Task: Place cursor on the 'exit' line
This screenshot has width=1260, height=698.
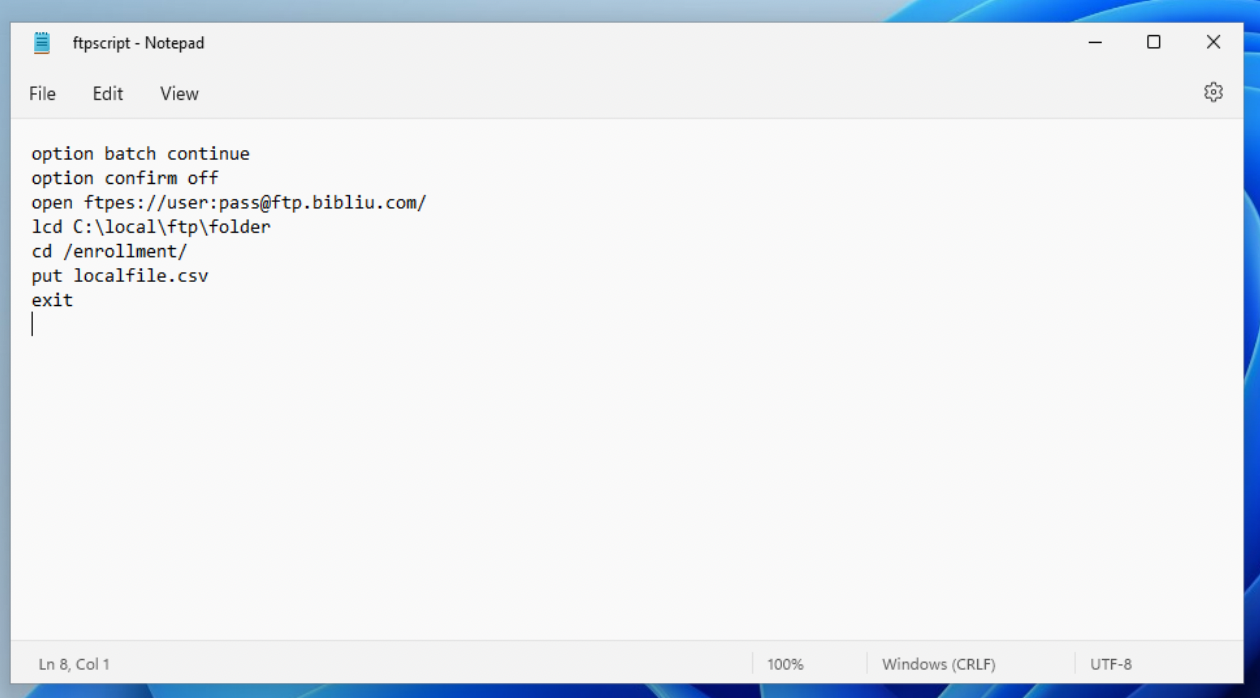Action: point(52,300)
